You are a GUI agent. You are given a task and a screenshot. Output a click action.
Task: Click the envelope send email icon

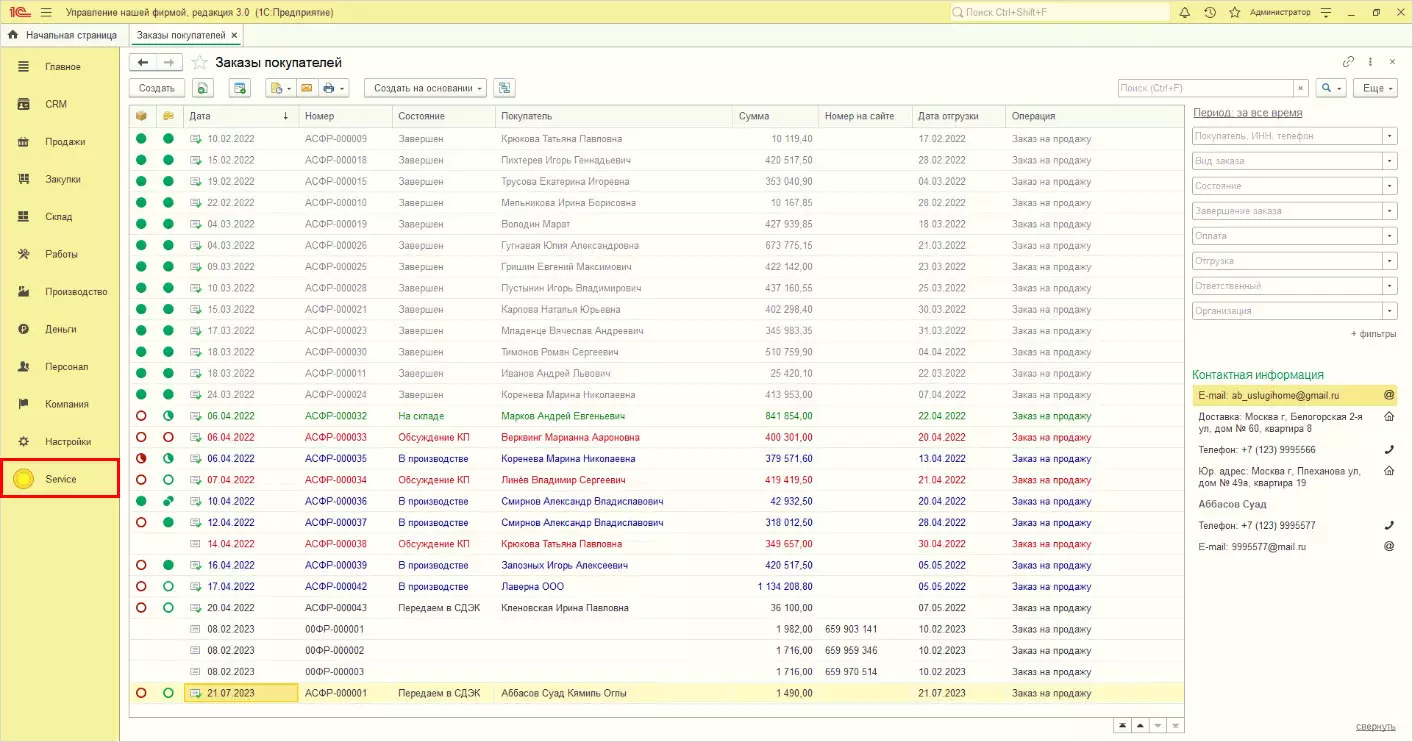307,88
